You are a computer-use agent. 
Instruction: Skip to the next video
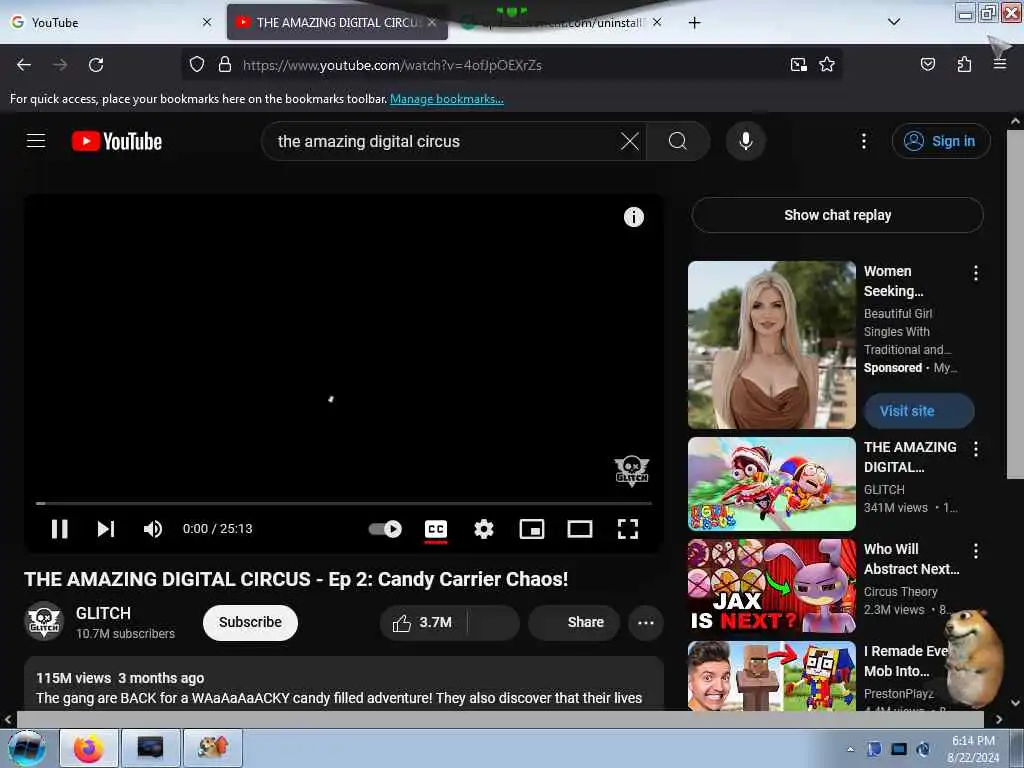tap(106, 529)
